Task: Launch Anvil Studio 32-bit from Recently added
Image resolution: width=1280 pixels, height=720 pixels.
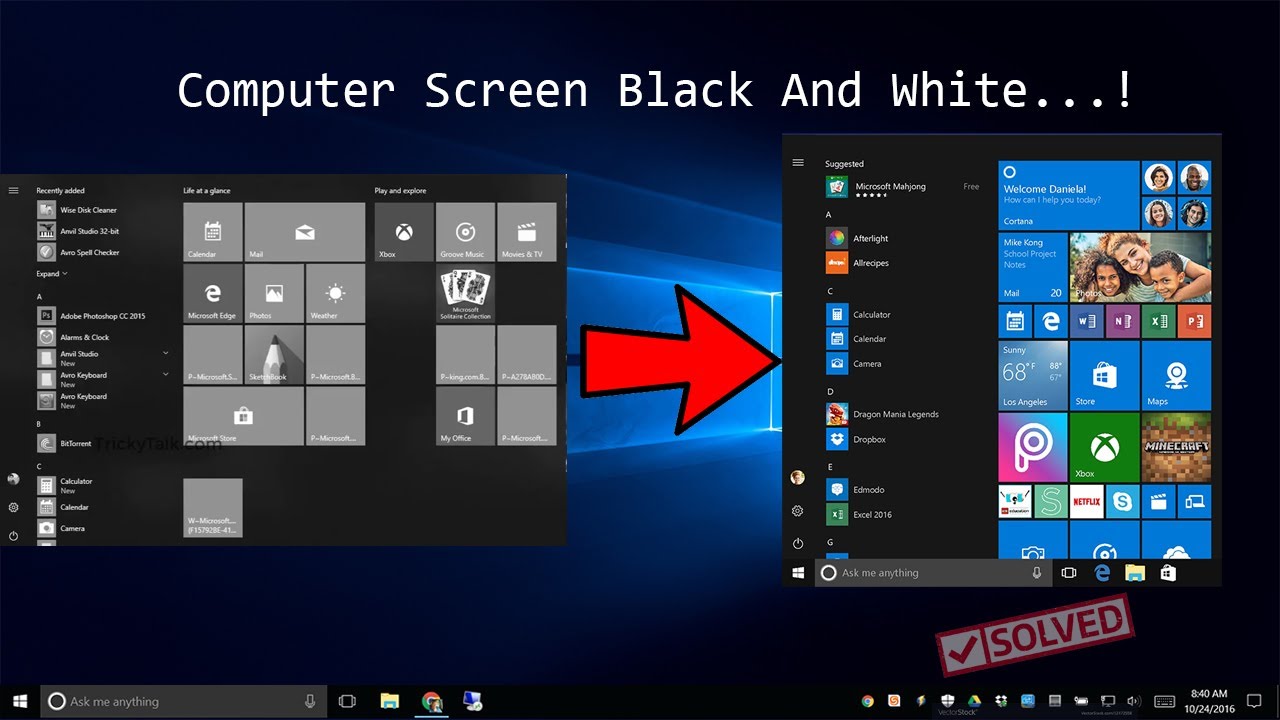Action: point(78,231)
